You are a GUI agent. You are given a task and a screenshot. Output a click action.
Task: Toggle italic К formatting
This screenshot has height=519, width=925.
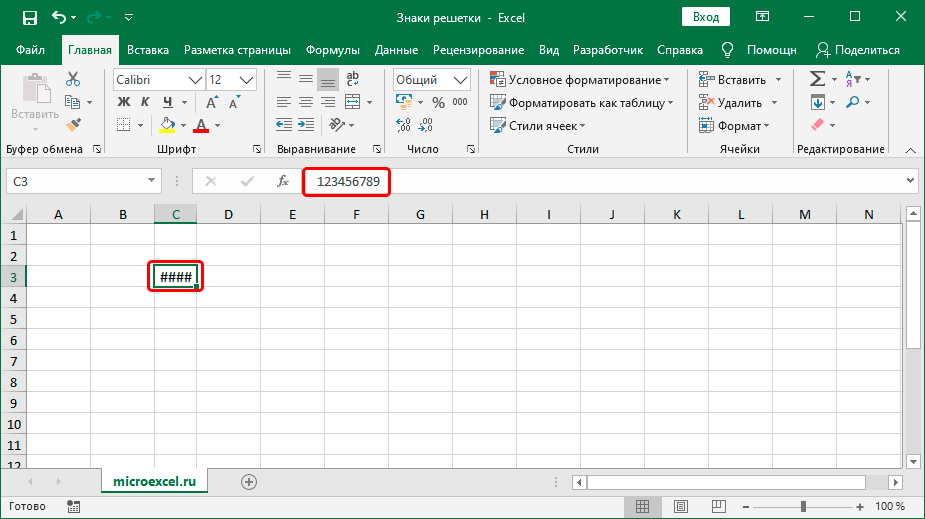pos(146,102)
